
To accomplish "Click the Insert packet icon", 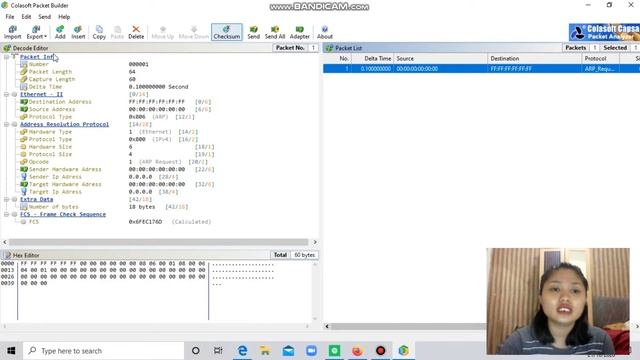I will click(x=78, y=32).
